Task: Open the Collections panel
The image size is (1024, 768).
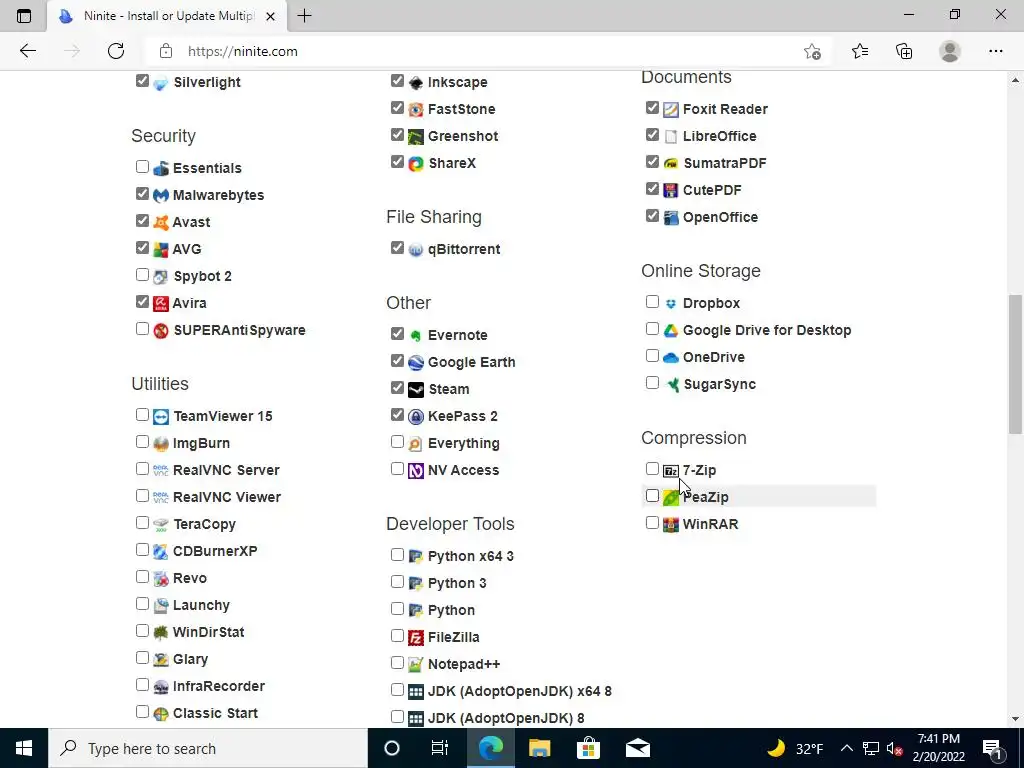Action: [x=904, y=51]
